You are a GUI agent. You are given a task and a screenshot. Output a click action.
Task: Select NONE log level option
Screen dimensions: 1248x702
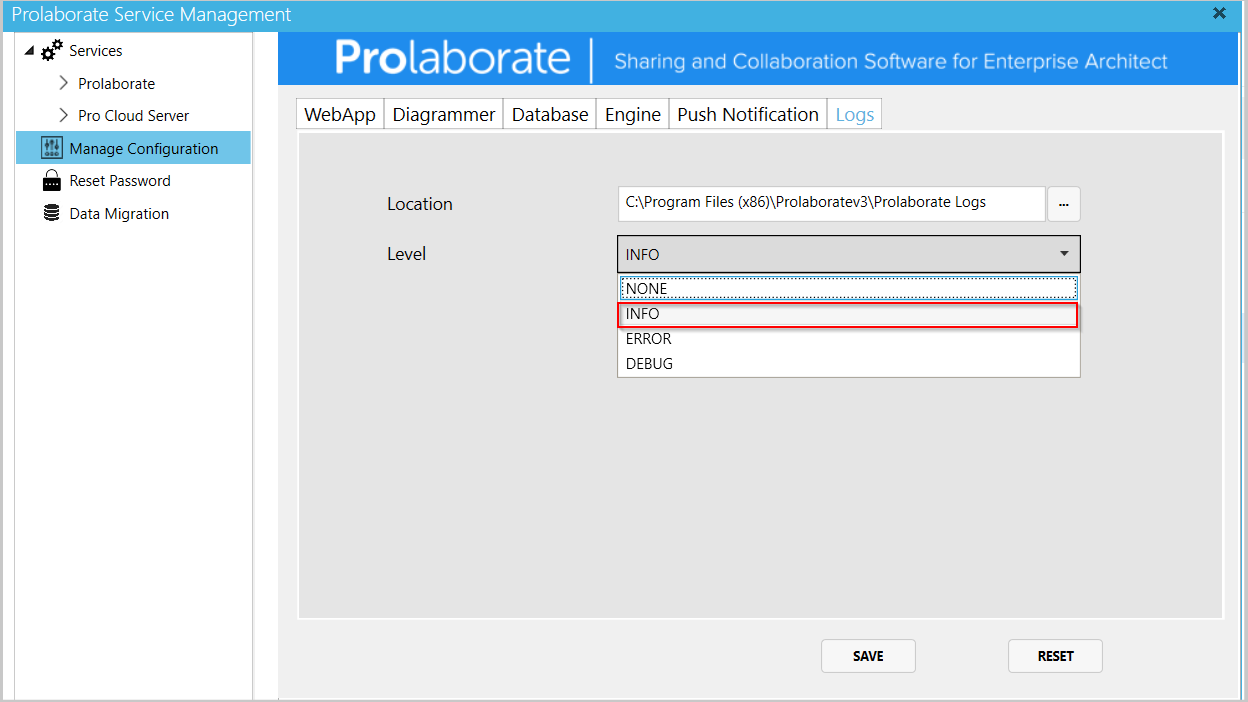pos(848,288)
